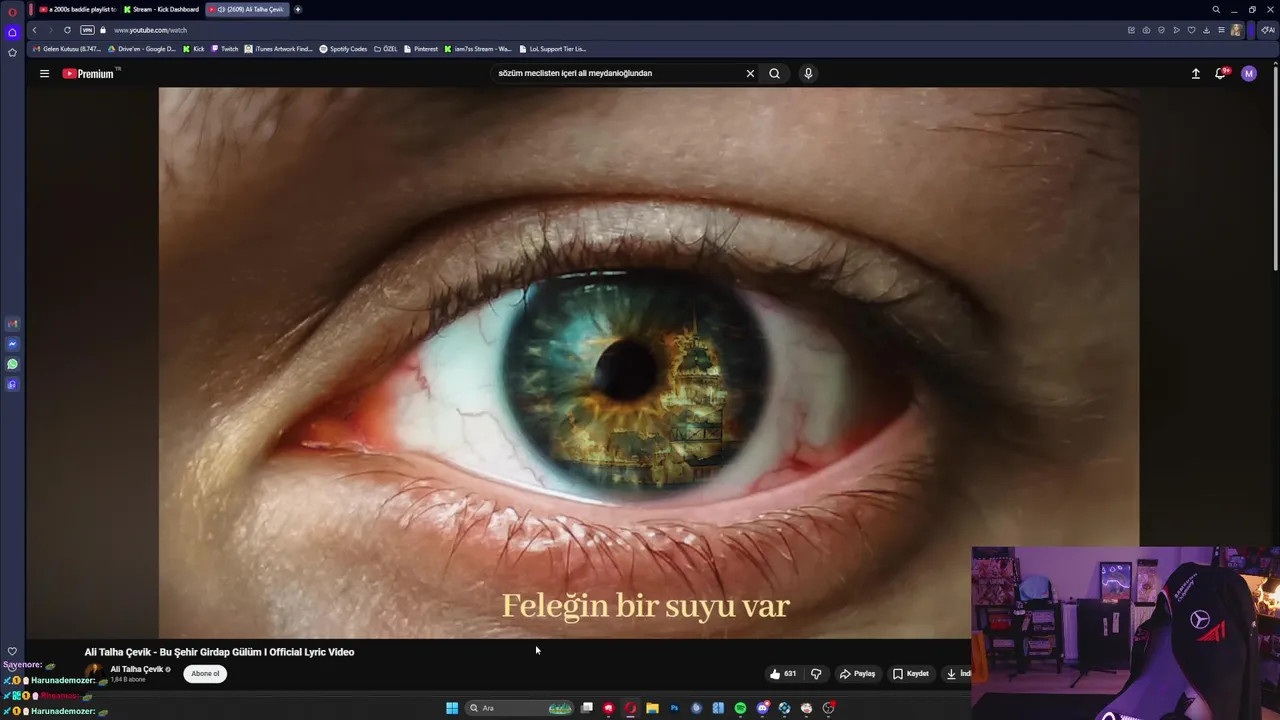Open Opera snapshot camera icon
1280x720 pixels.
click(1146, 30)
